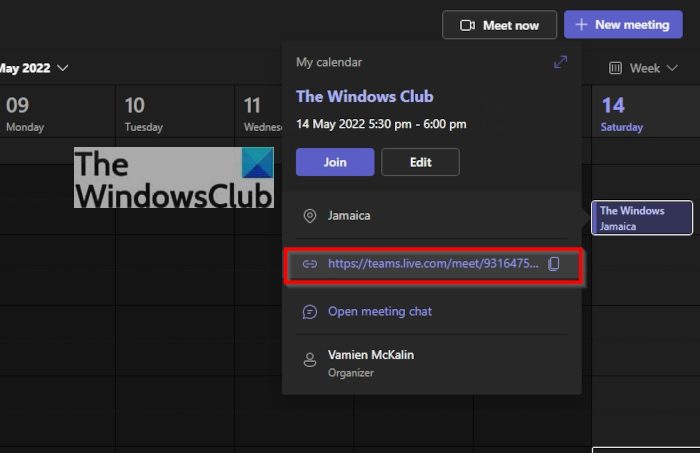The height and width of the screenshot is (453, 700).
Task: Click the location pin icon
Action: [x=309, y=216]
